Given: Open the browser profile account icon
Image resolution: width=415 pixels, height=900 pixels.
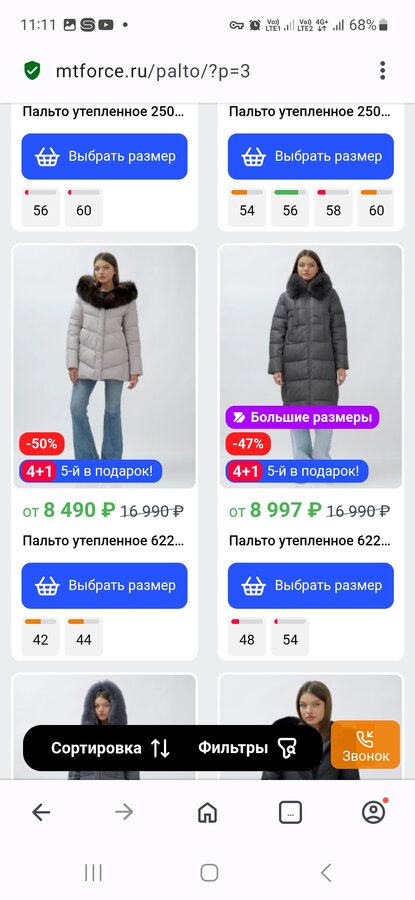Looking at the screenshot, I should [x=374, y=812].
